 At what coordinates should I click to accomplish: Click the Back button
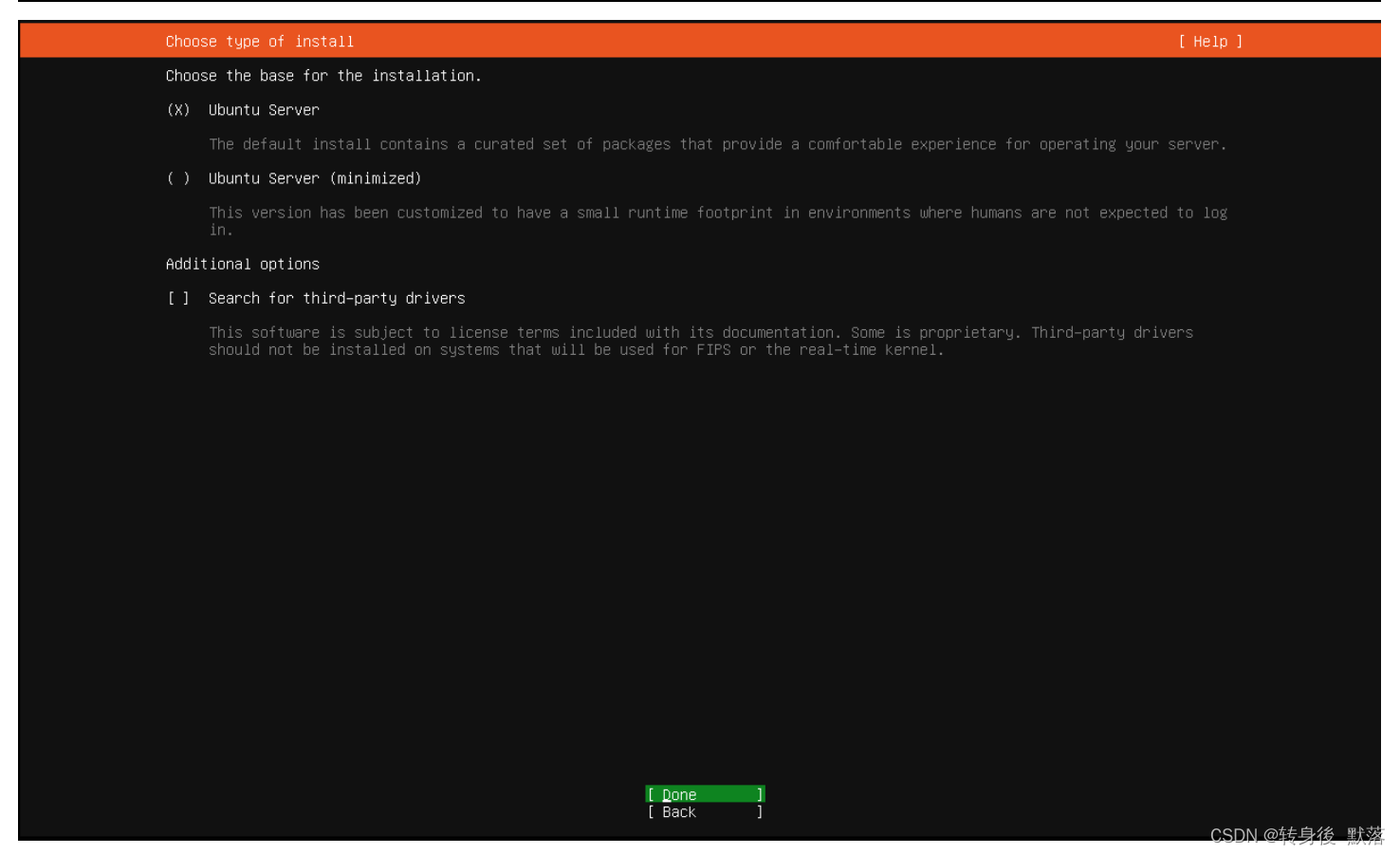coord(704,812)
